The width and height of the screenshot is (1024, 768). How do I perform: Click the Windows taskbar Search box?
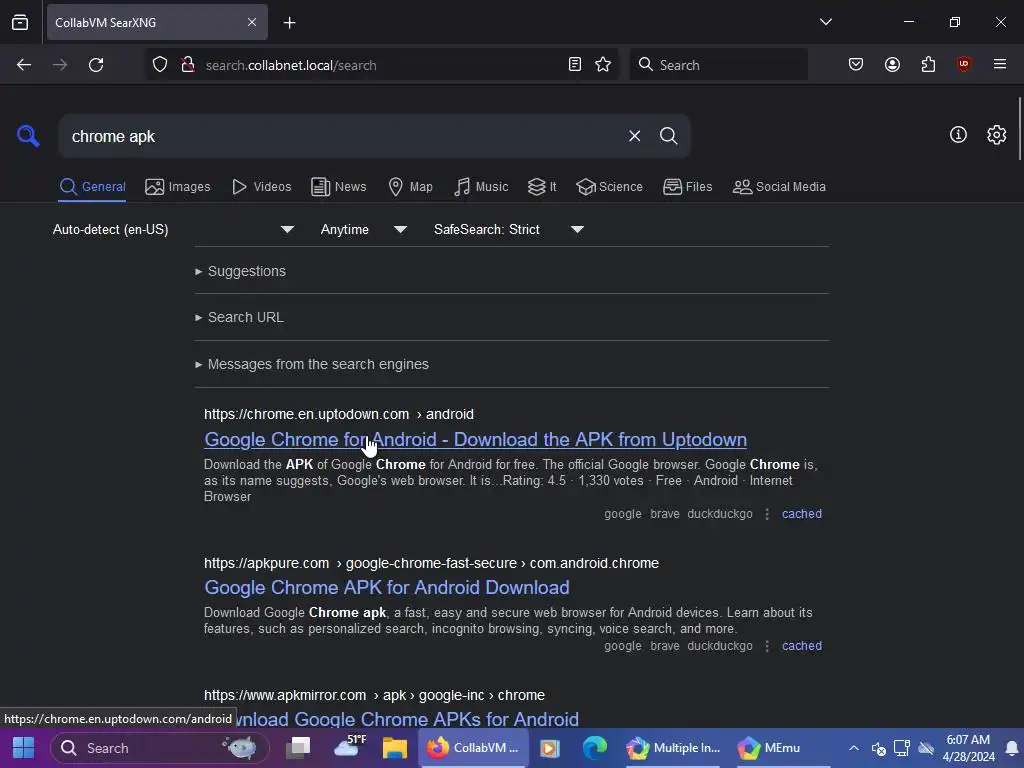[x=160, y=748]
